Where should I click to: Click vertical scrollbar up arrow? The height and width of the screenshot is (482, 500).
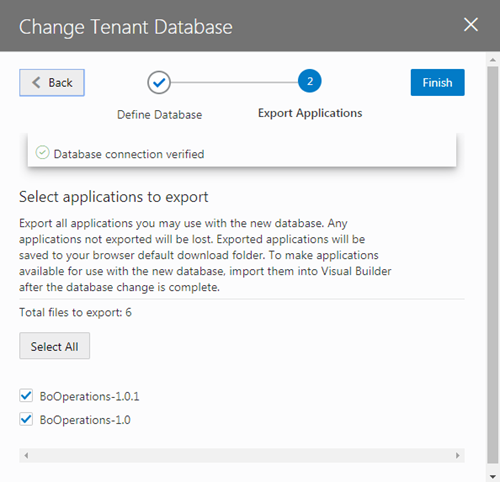493,60
